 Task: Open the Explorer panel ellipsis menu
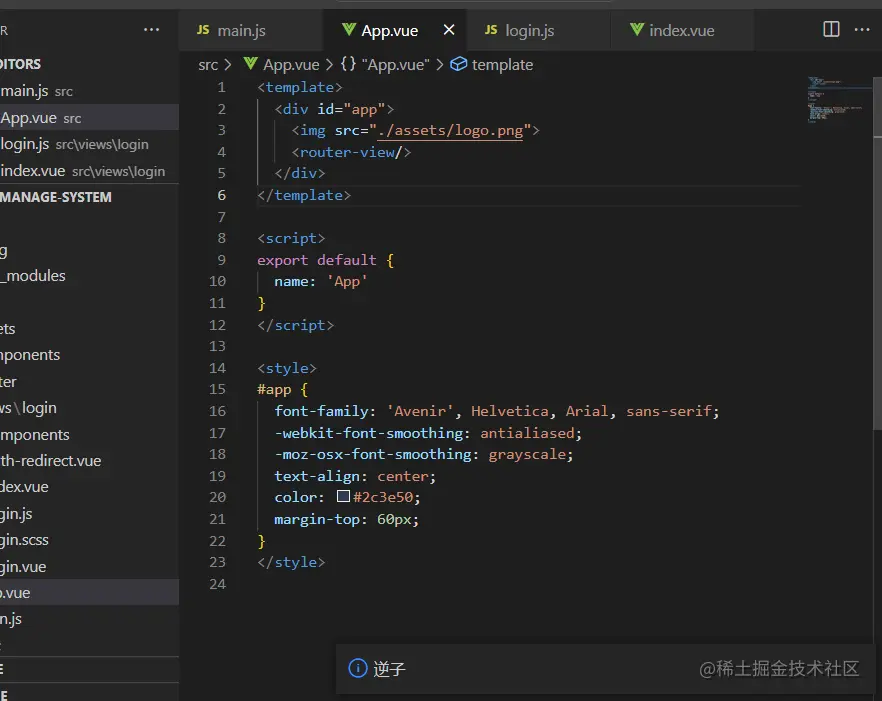coord(151,30)
